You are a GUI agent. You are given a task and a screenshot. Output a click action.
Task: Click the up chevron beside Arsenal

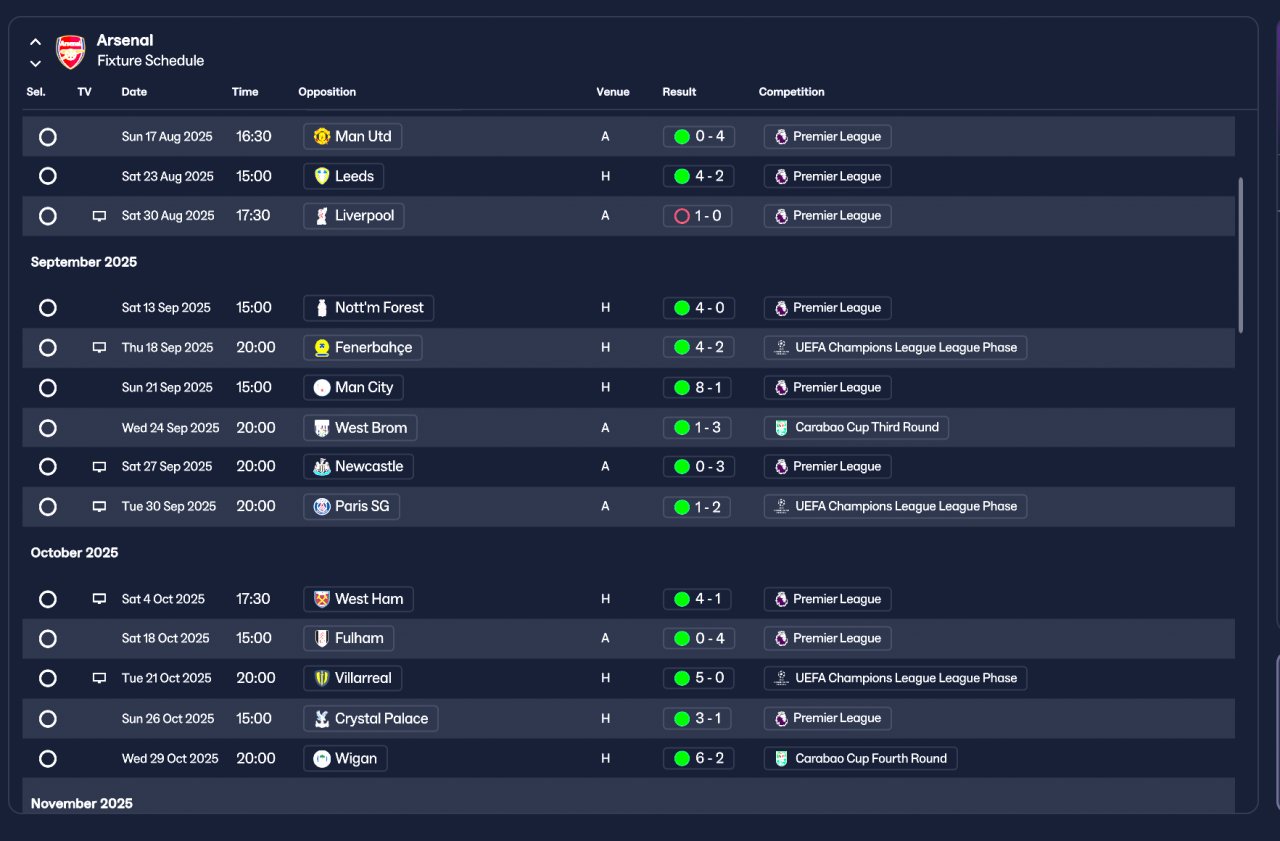coord(36,42)
